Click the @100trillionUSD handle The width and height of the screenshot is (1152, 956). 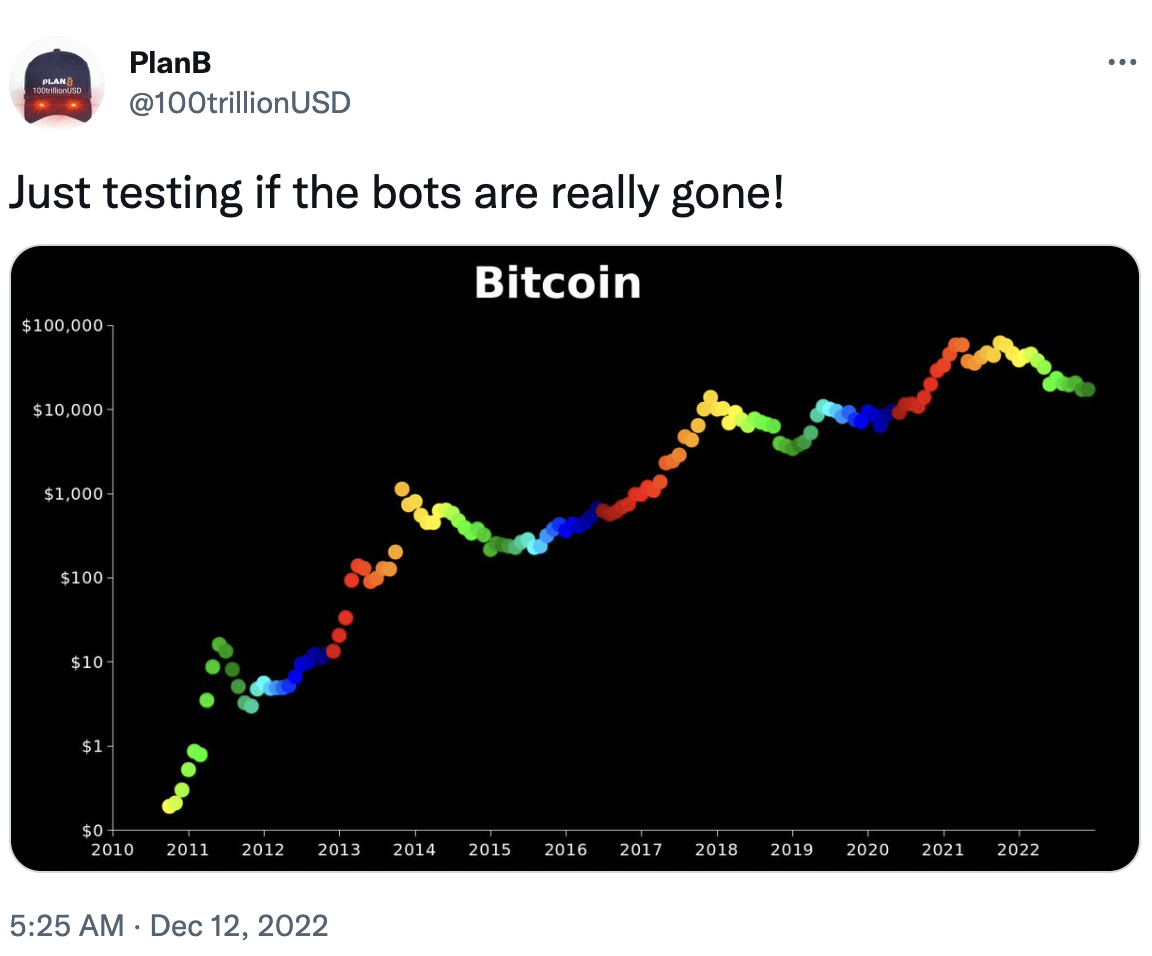pyautogui.click(x=240, y=103)
